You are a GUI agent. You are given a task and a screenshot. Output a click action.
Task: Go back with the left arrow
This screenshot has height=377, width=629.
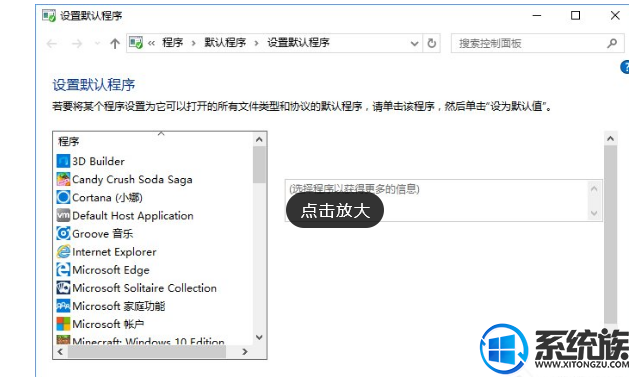click(x=52, y=43)
